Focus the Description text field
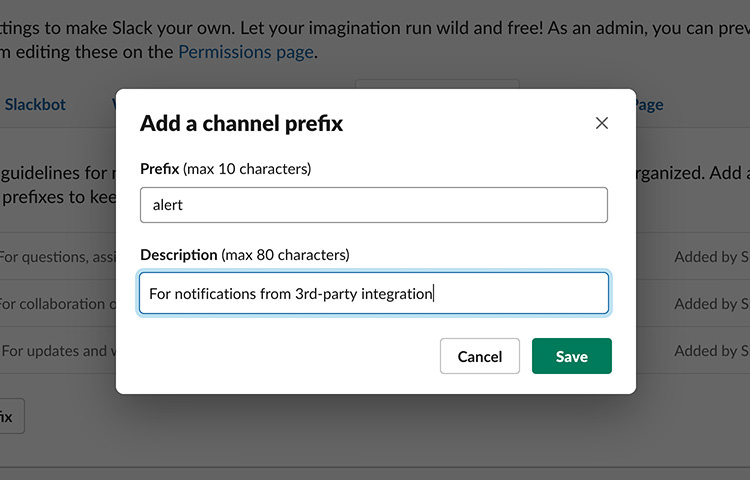The image size is (750, 480). pos(374,293)
